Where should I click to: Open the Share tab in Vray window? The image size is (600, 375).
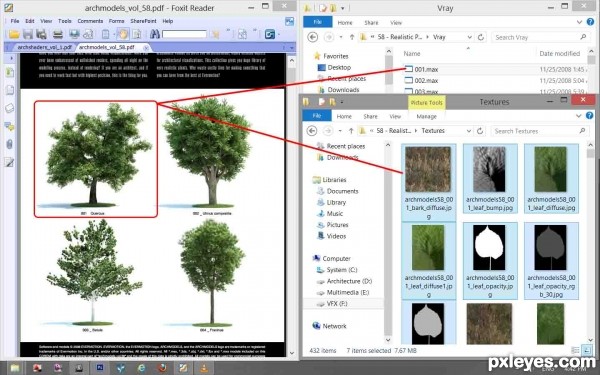(371, 23)
